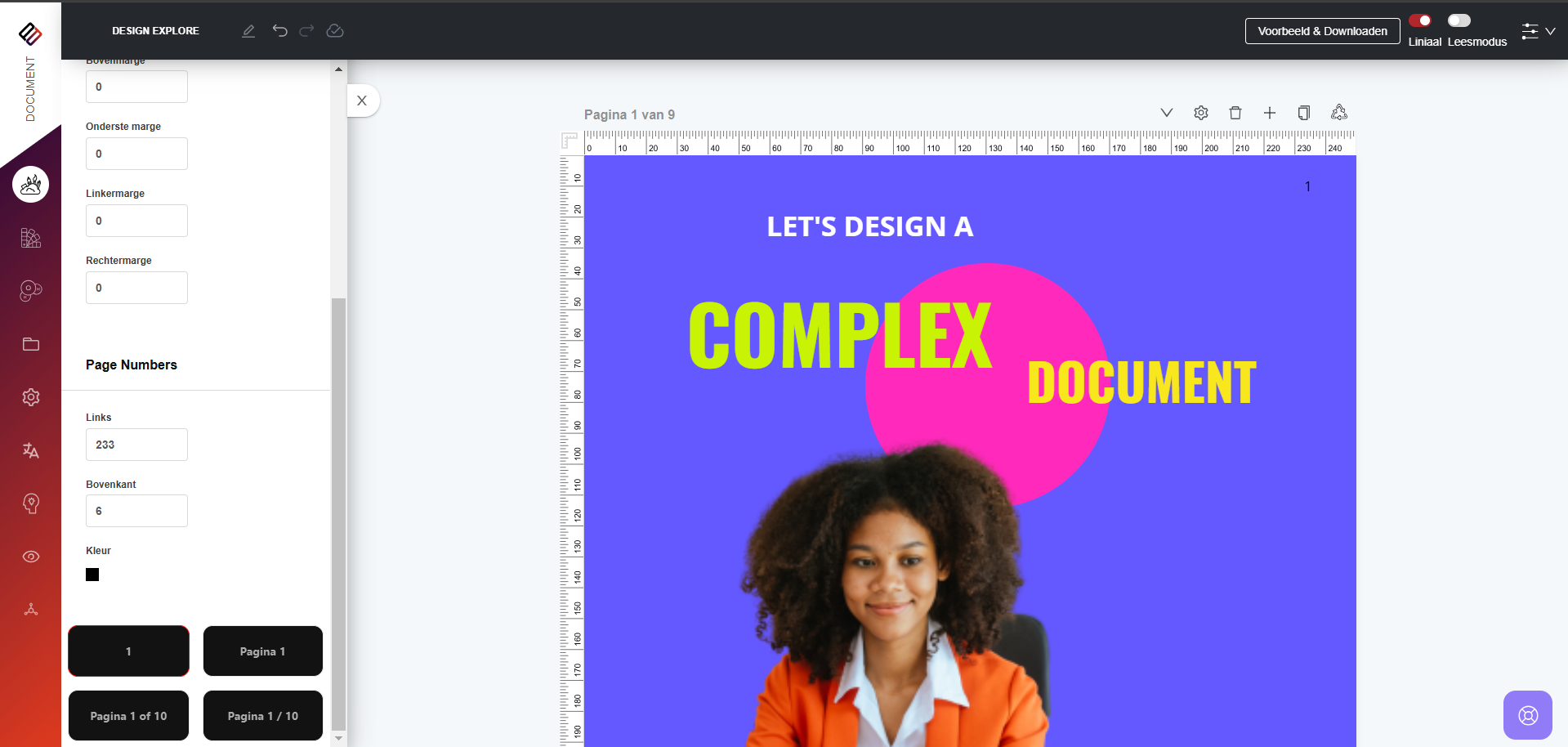
Task: Enable the Leesmodus switch
Action: pyautogui.click(x=1459, y=20)
